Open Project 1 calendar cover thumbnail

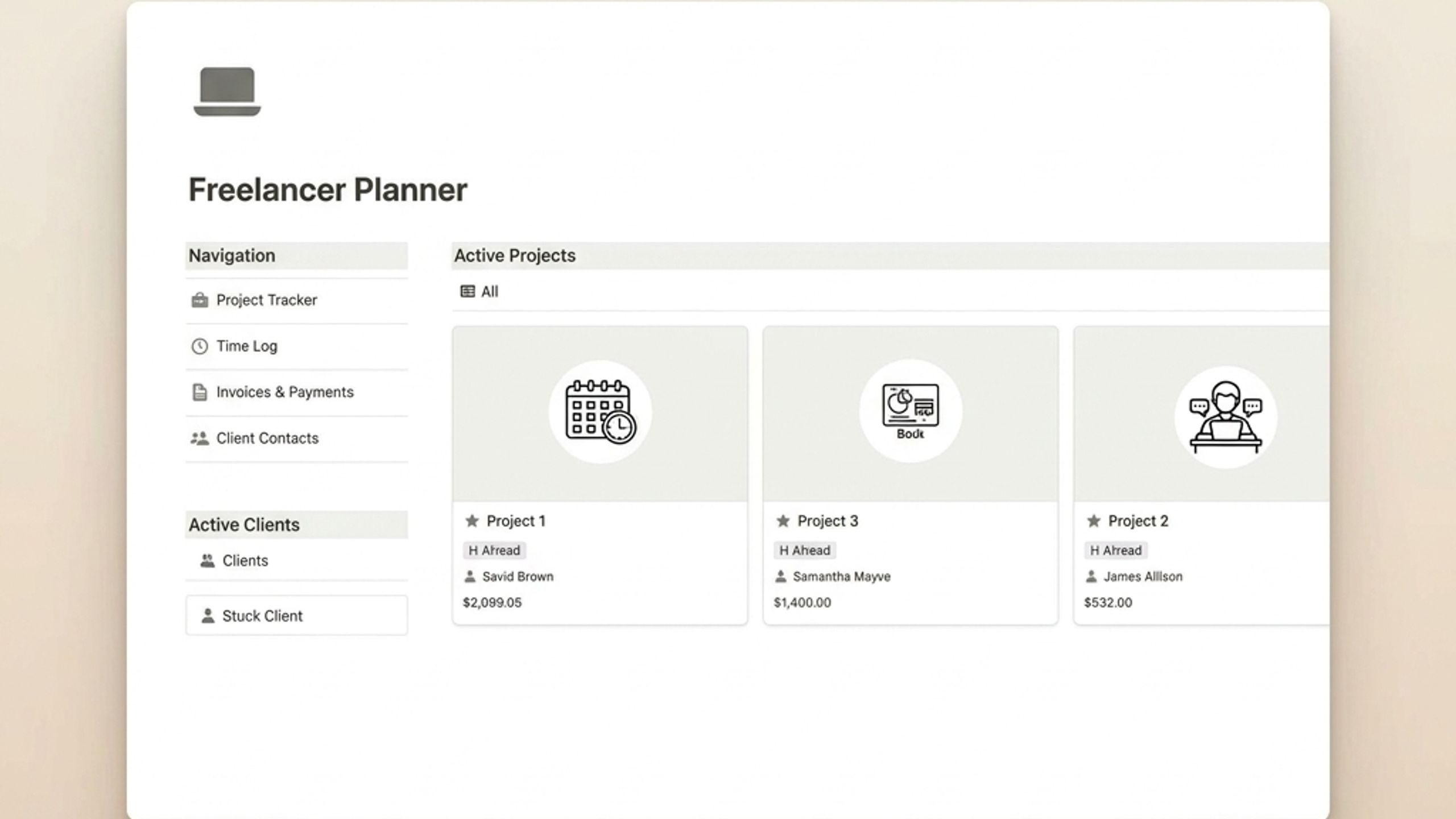(600, 413)
